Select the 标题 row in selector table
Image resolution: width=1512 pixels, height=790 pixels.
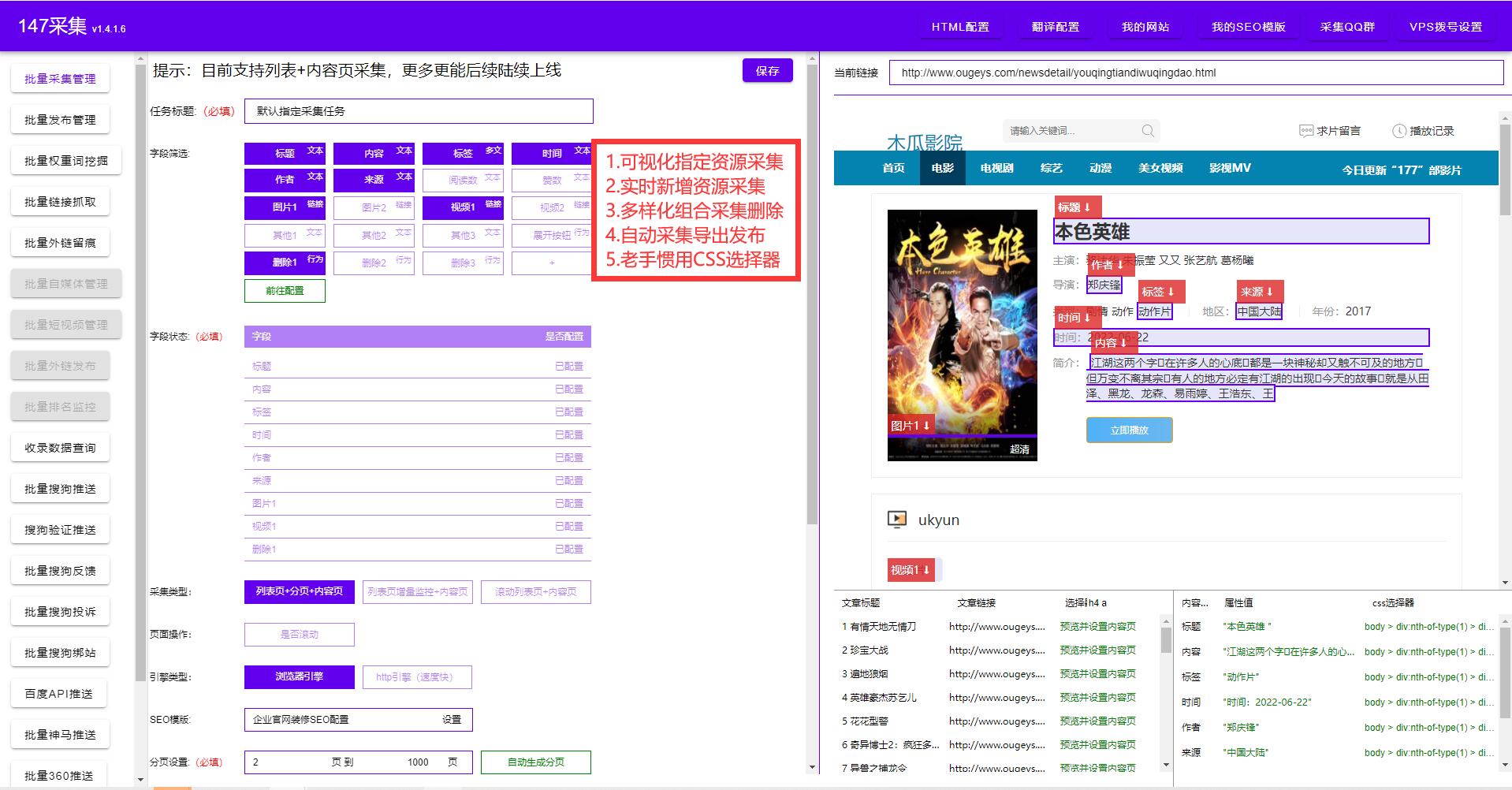tap(1338, 627)
